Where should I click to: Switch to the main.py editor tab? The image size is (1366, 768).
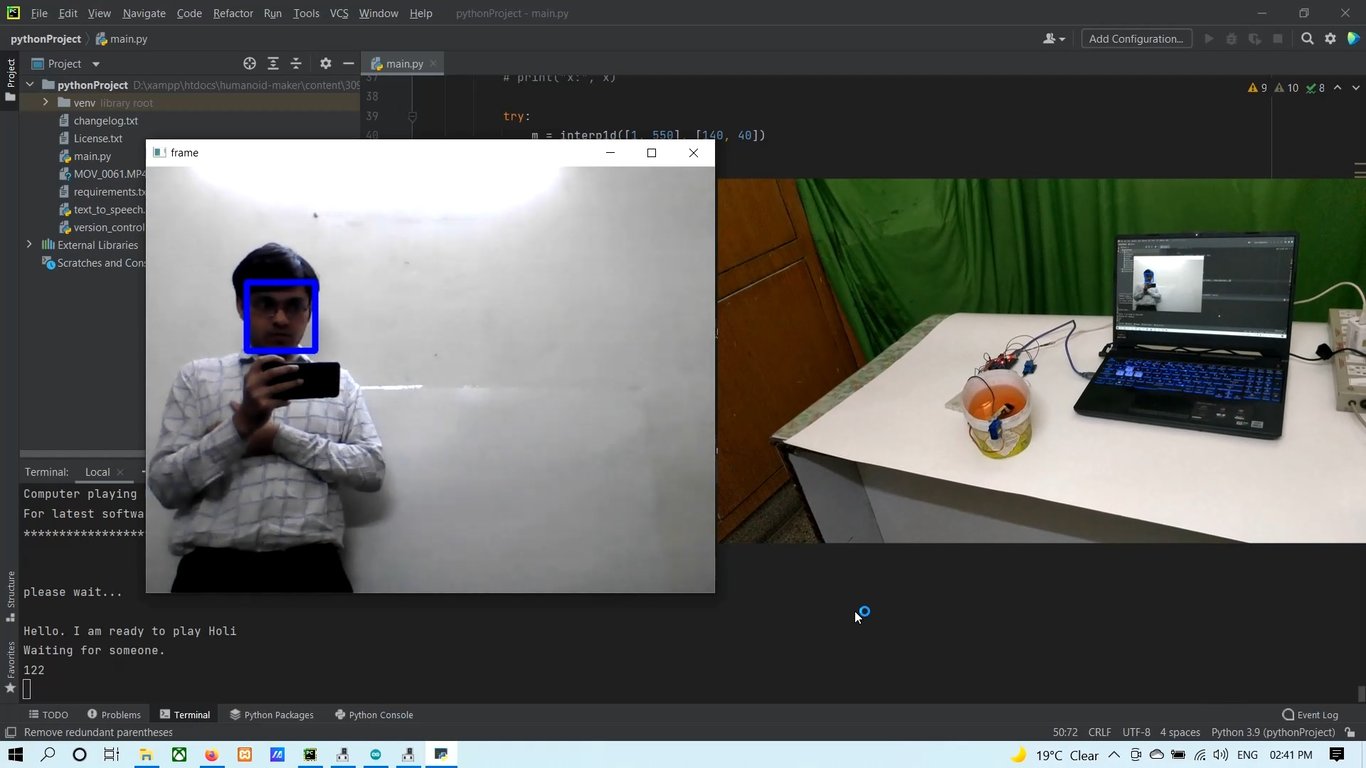(404, 63)
